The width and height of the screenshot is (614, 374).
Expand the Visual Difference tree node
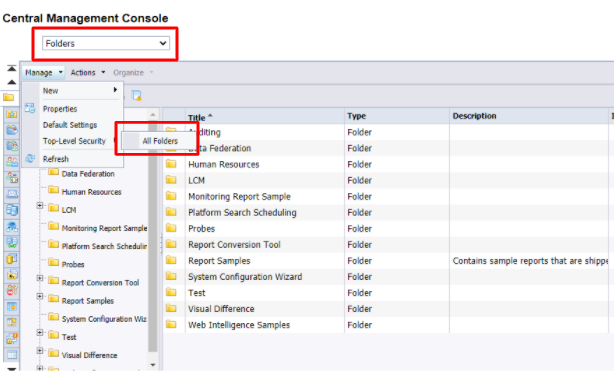point(40,351)
